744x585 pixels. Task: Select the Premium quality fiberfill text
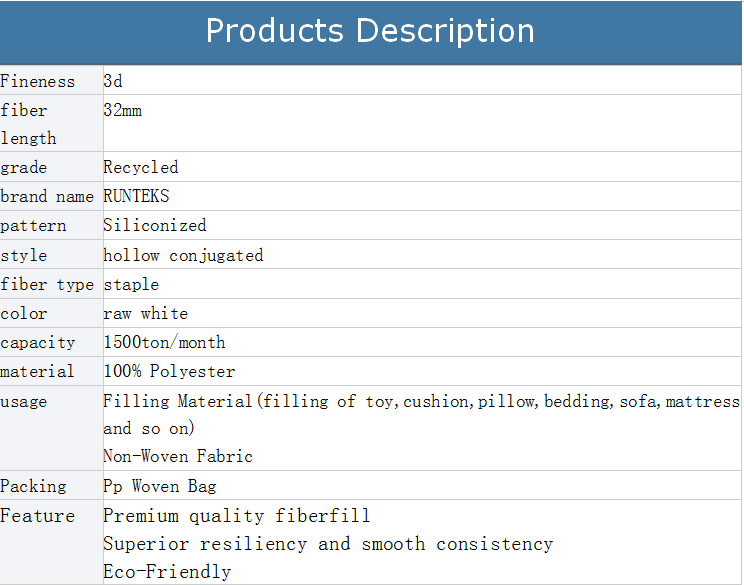click(x=236, y=516)
